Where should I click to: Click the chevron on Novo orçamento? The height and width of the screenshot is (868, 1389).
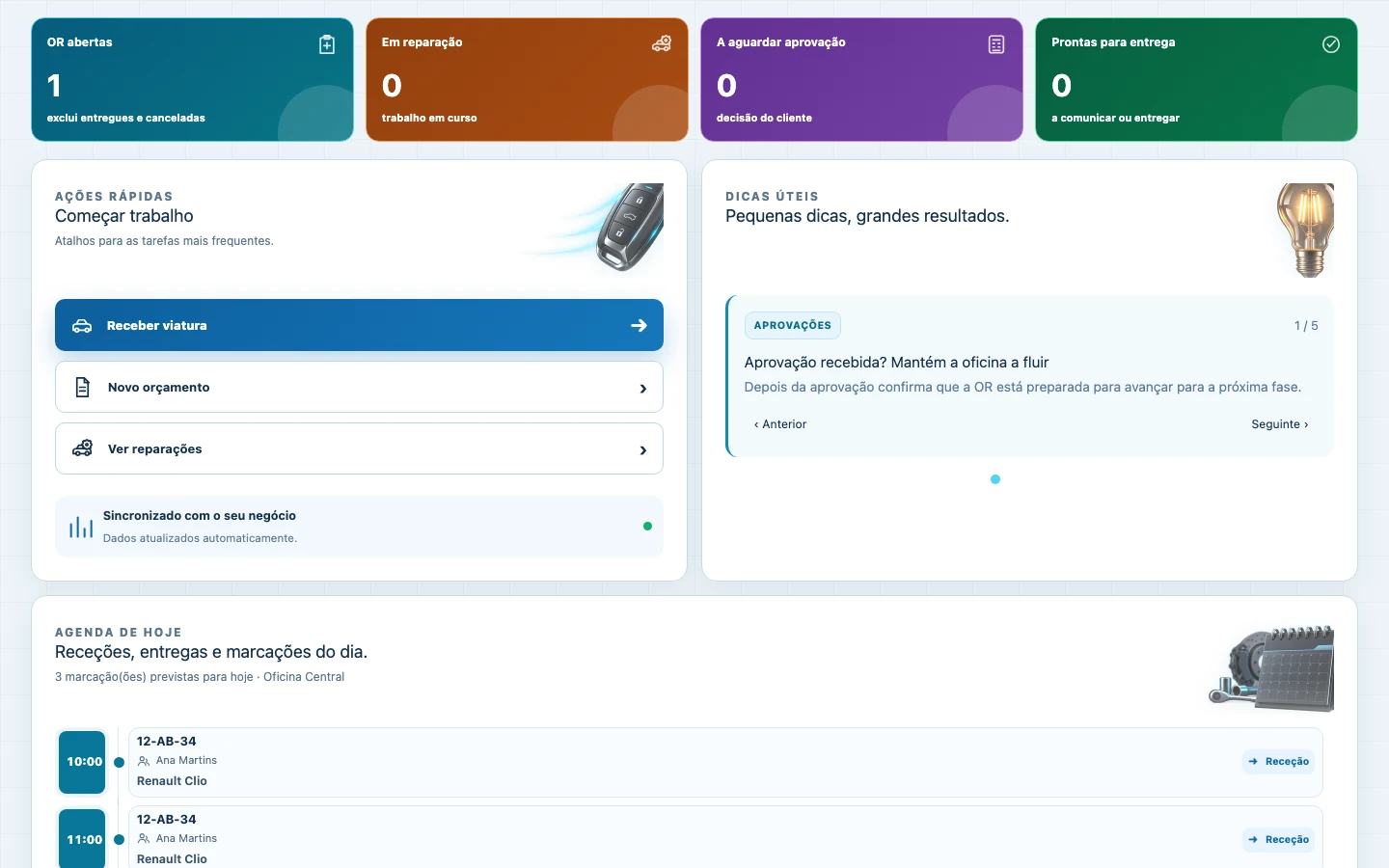click(x=643, y=389)
